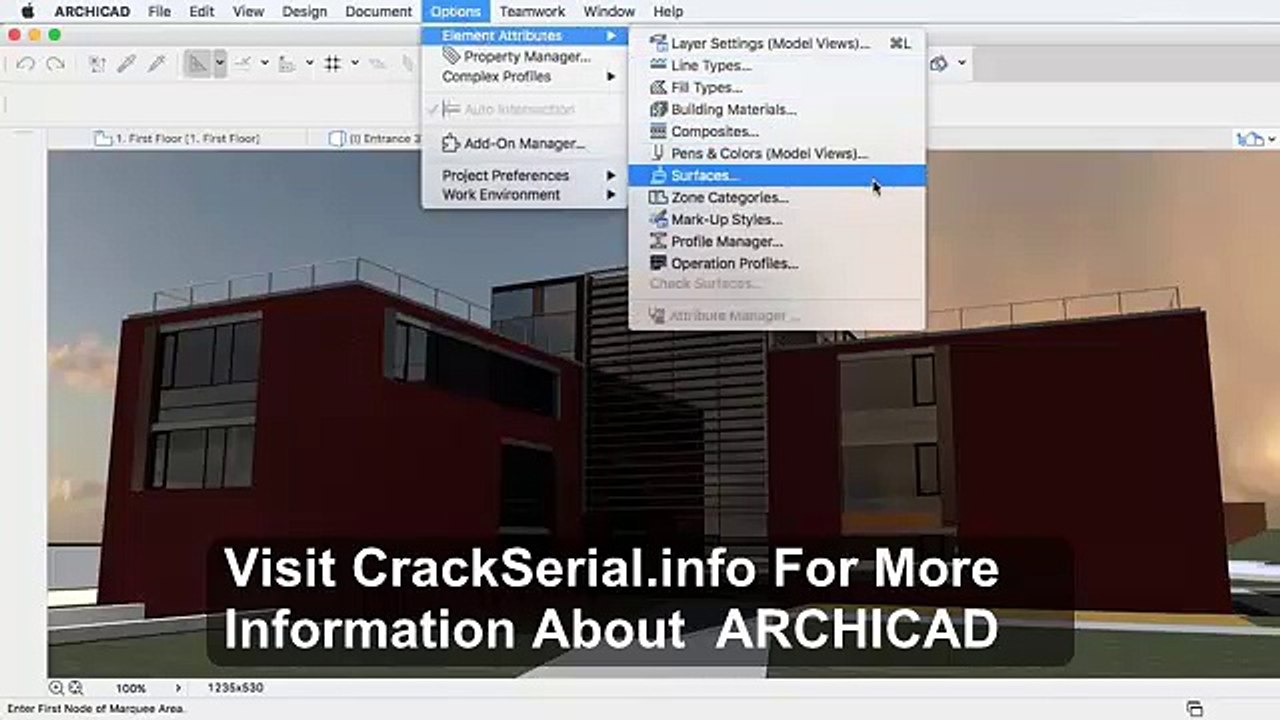1280x720 pixels.
Task: Open the View menu
Action: [248, 11]
